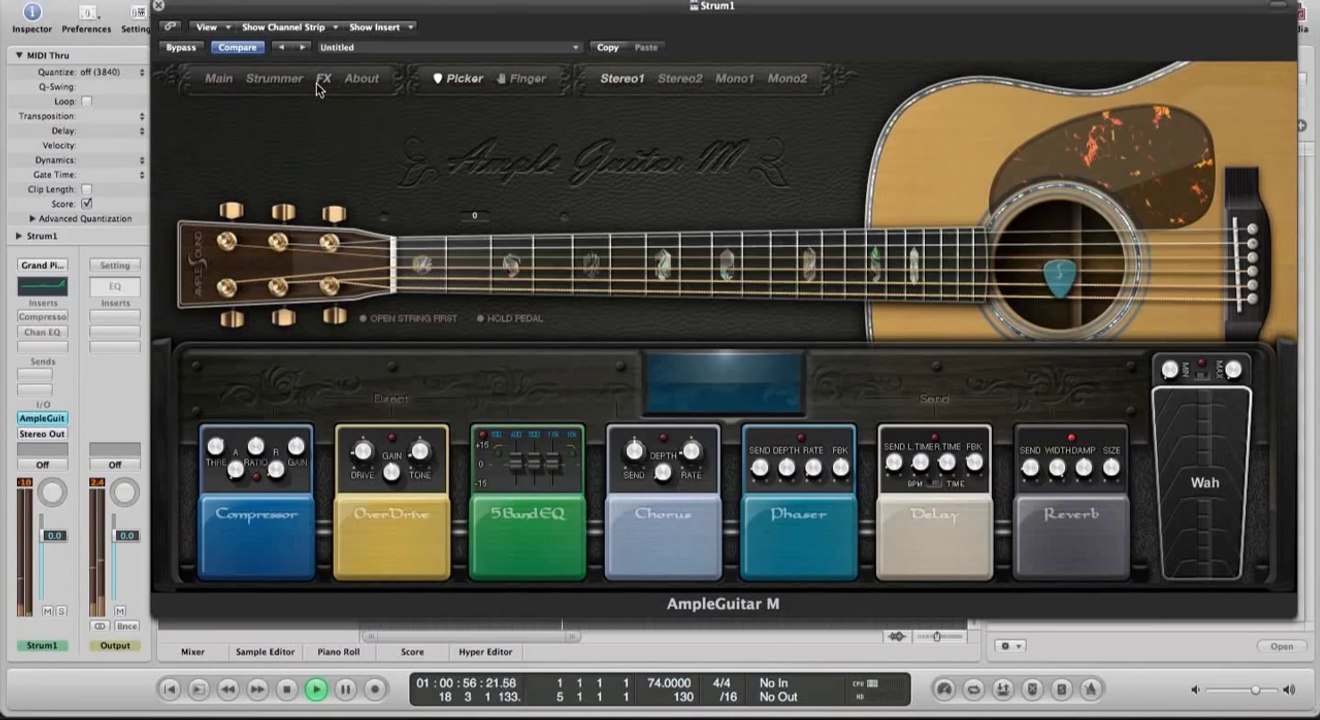Viewport: 1320px width, 720px height.
Task: Click the Rewind transport button
Action: [228, 689]
